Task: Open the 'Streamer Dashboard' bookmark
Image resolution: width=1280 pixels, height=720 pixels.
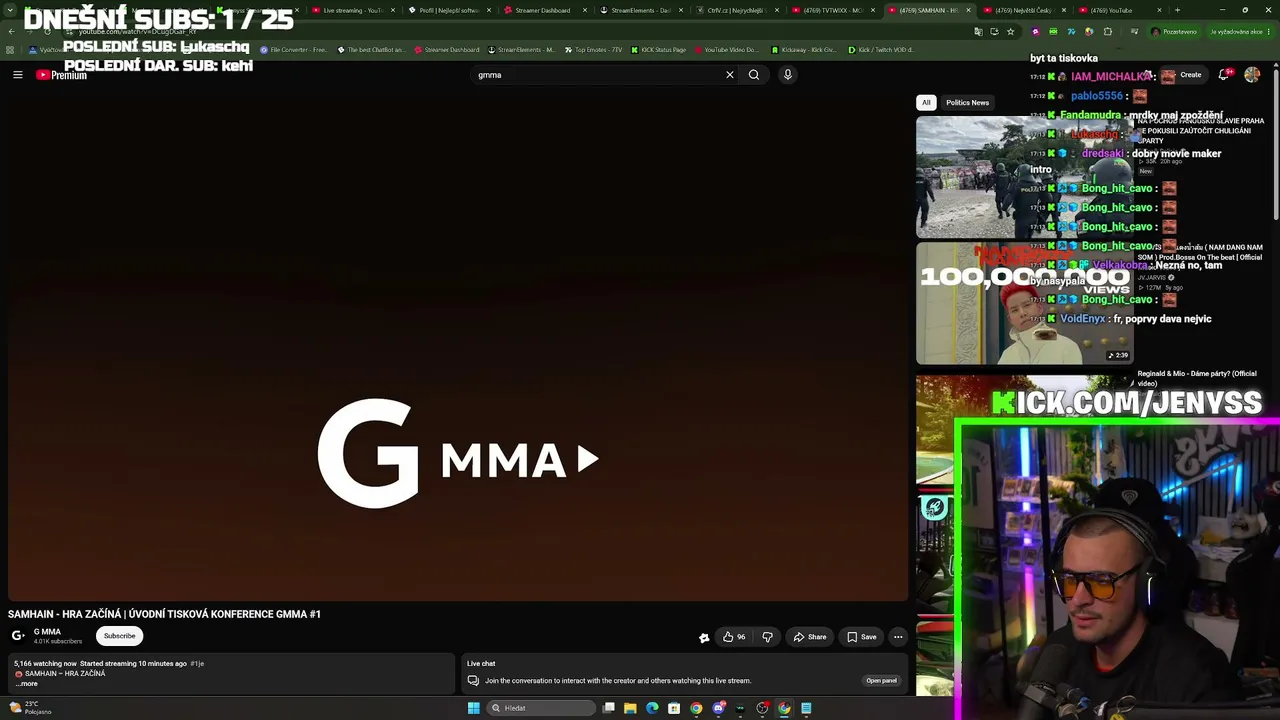Action: click(x=447, y=49)
